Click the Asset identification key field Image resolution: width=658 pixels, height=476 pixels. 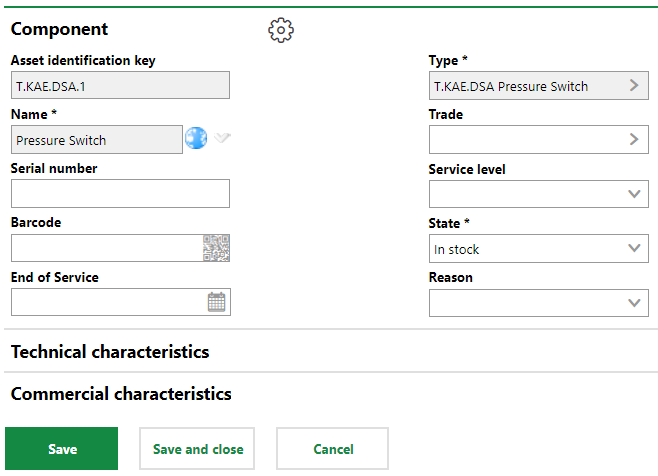pyautogui.click(x=120, y=86)
